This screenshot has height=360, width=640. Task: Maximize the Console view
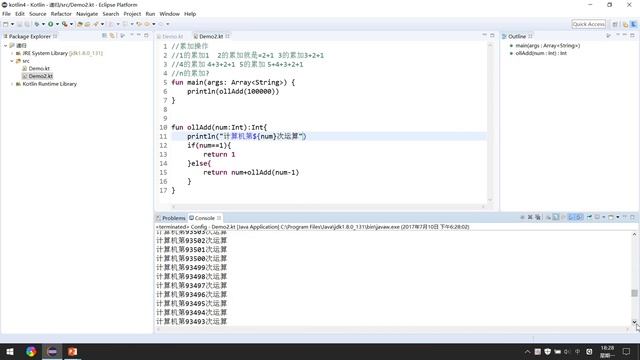point(632,217)
